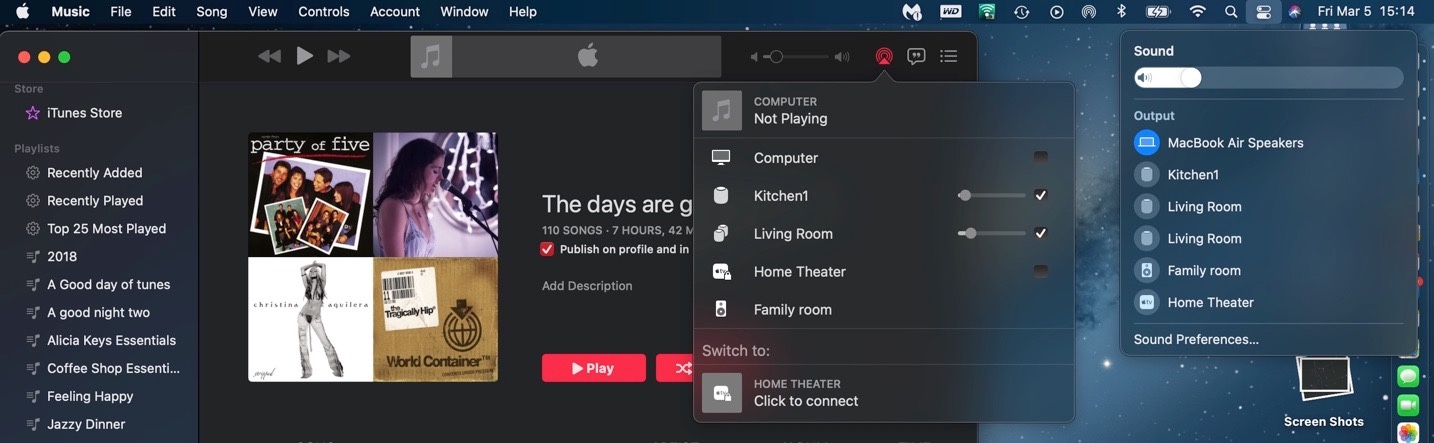Image resolution: width=1434 pixels, height=443 pixels.
Task: Enable the Computer checkbox in AirPlay list
Action: [1041, 158]
